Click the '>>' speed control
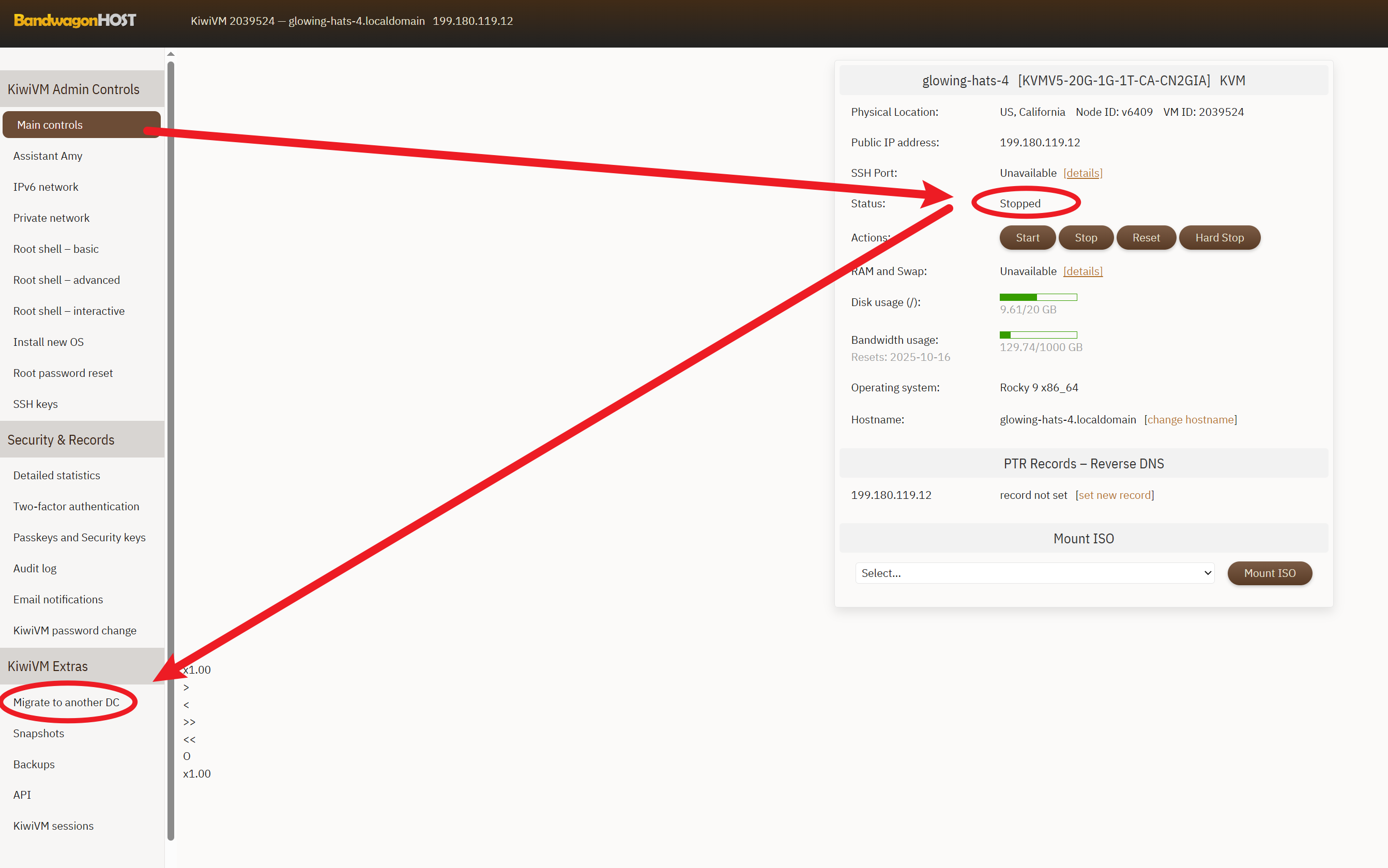The image size is (1388, 868). pos(189,721)
